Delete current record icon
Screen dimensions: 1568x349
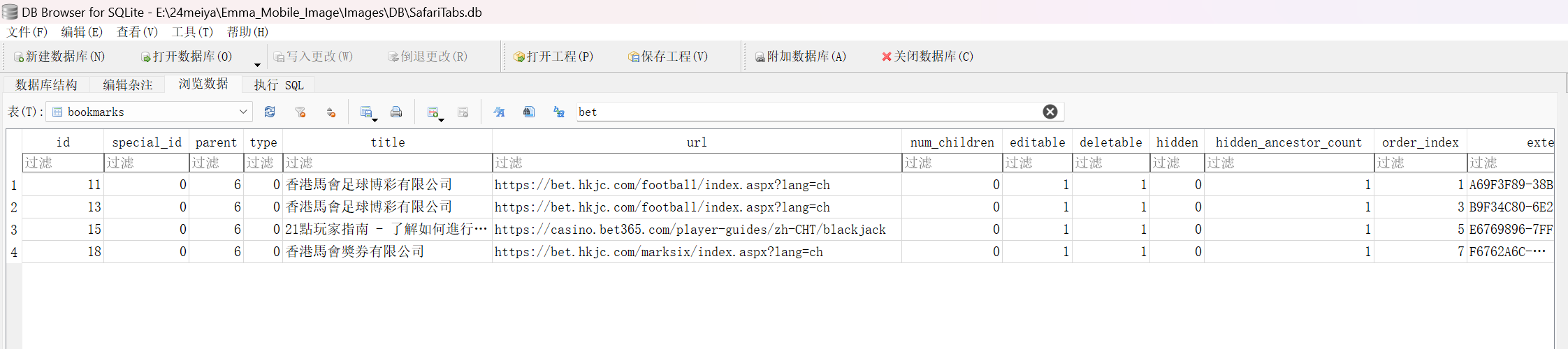(463, 112)
